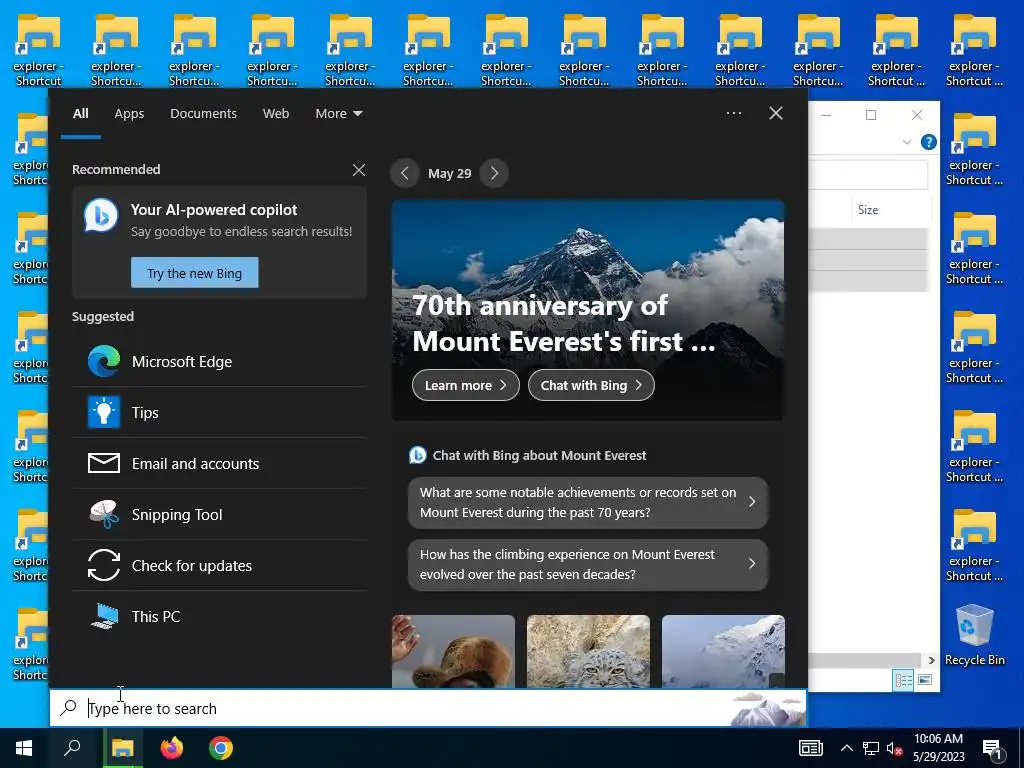This screenshot has width=1024, height=768.
Task: Open the Recycle Bin on desktop
Action: (974, 635)
